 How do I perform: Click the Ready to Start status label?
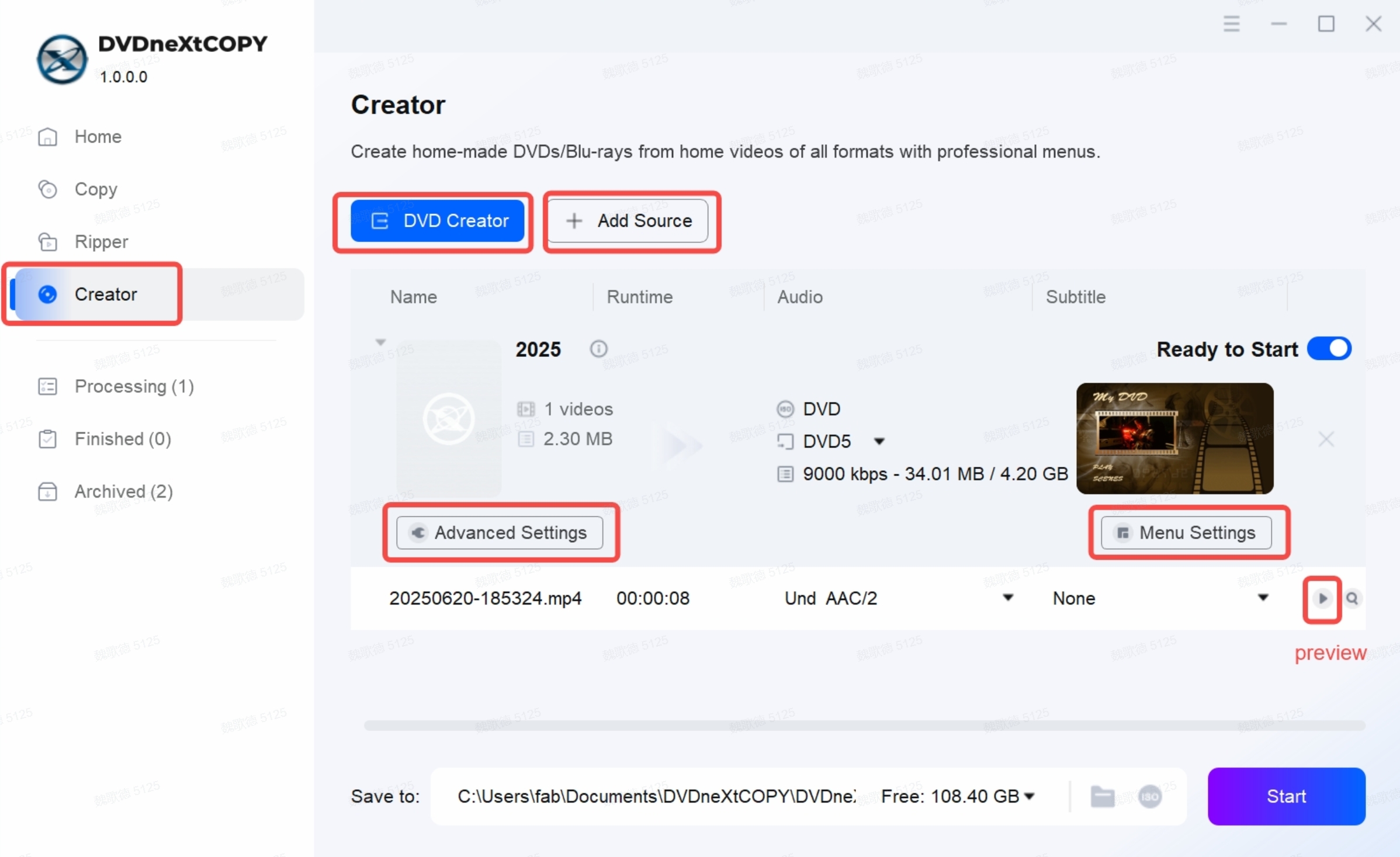tap(1227, 349)
